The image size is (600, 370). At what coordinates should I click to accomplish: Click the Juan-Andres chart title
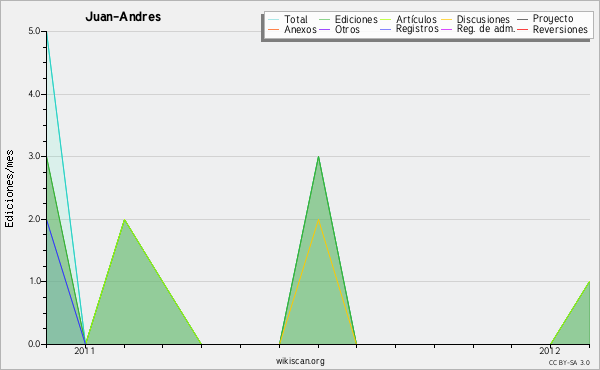(x=123, y=16)
